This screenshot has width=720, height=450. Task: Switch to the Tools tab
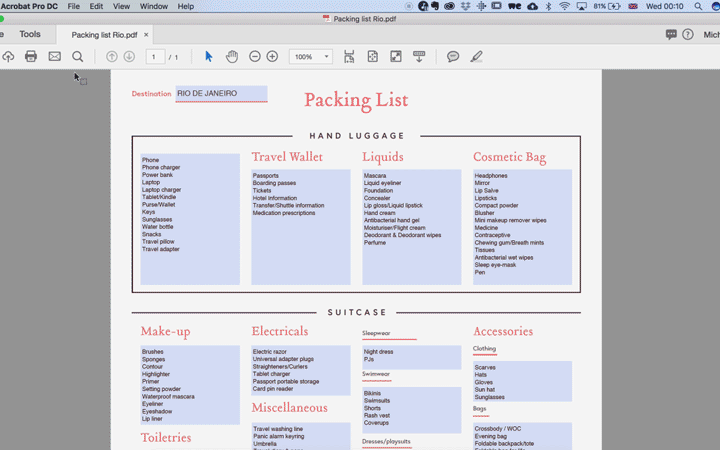pyautogui.click(x=30, y=34)
